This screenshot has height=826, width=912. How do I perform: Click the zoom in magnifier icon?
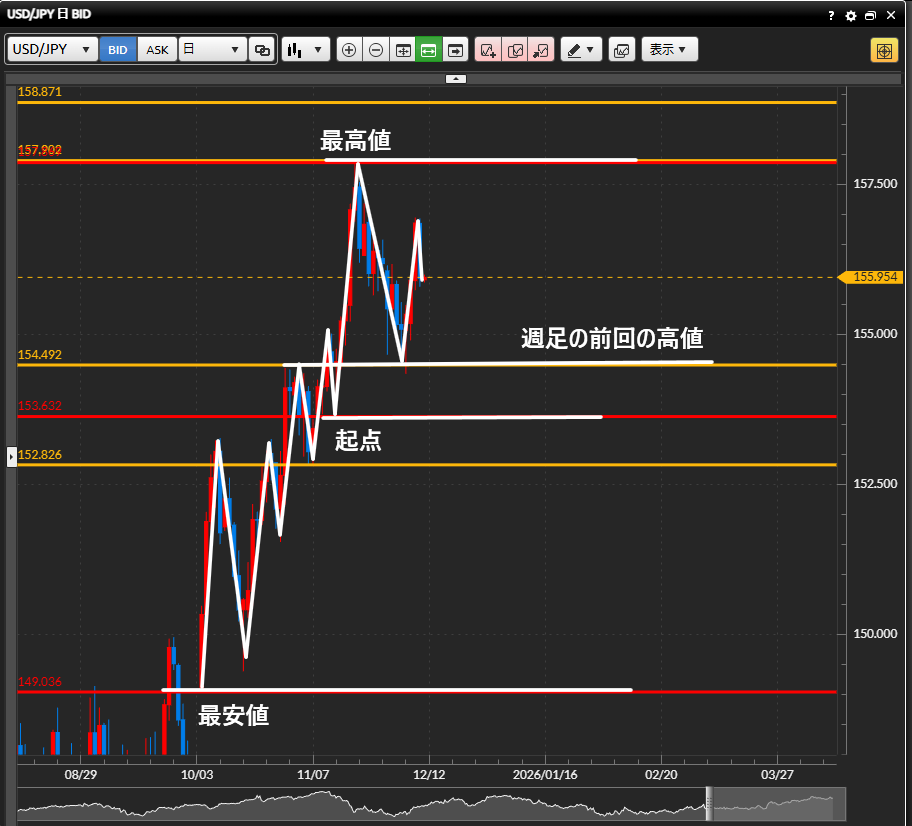point(349,50)
